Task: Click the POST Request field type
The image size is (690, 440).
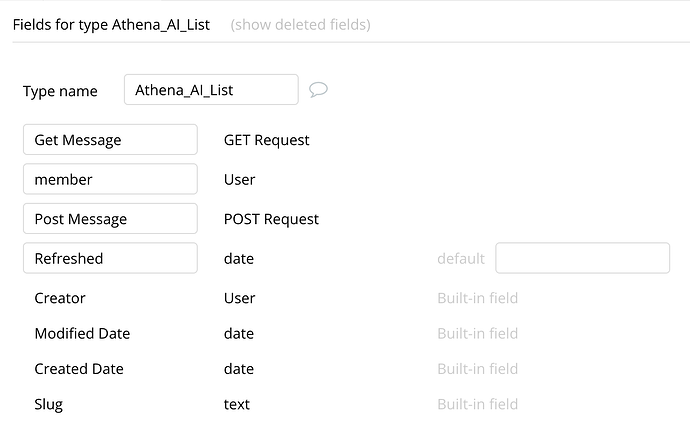Action: click(271, 219)
